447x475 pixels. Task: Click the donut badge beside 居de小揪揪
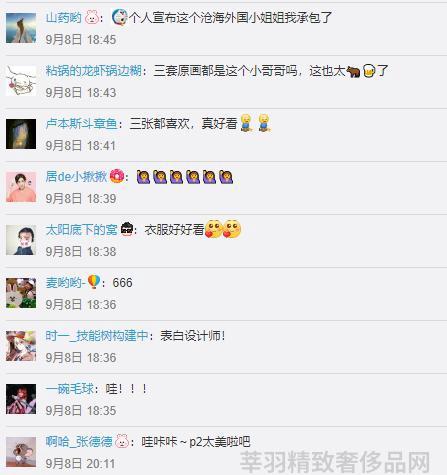pyautogui.click(x=117, y=176)
